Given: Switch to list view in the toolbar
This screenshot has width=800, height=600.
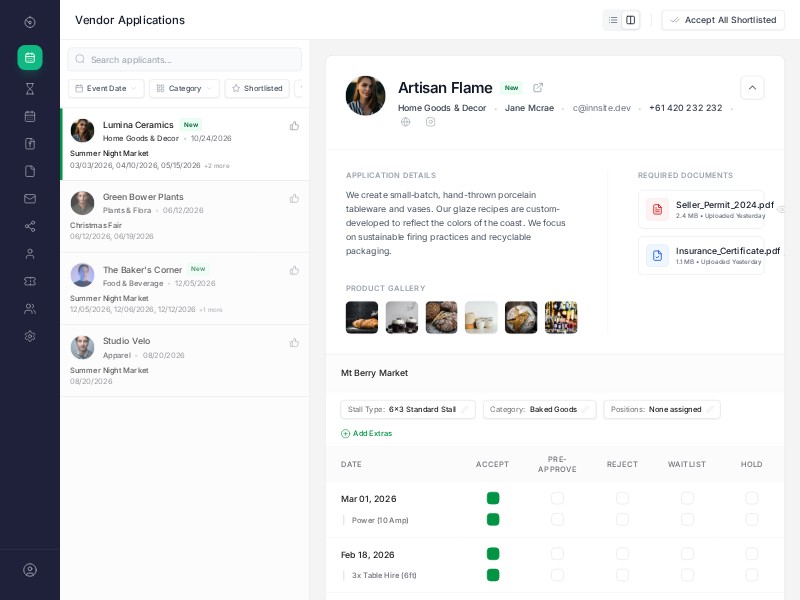Looking at the screenshot, I should pos(613,20).
